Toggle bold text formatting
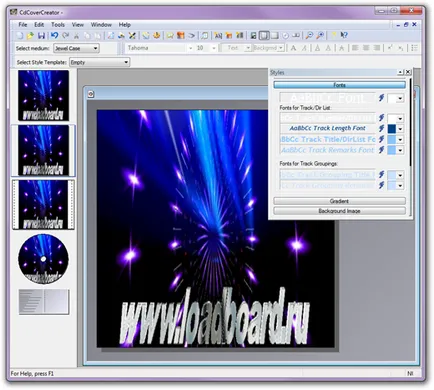This screenshot has width=434, height=390. pyautogui.click(x=293, y=48)
